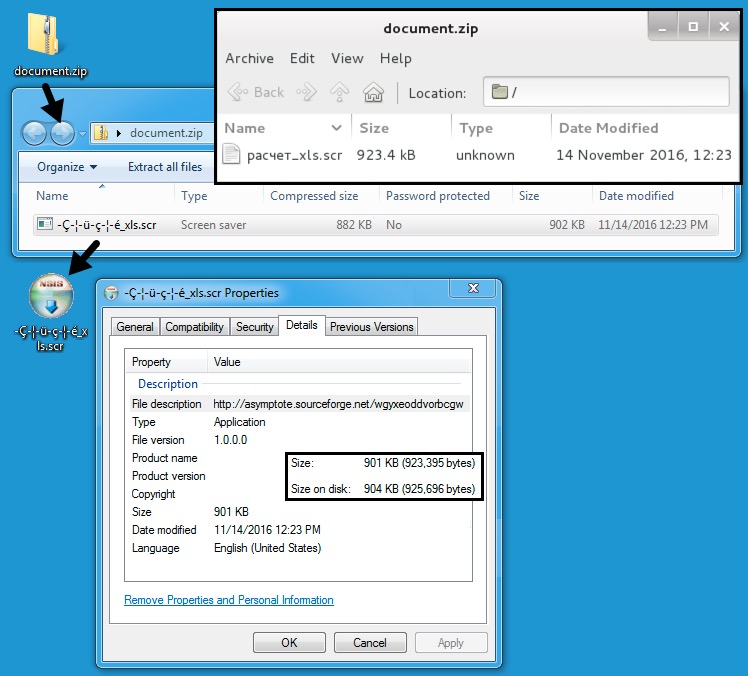
Task: Click the Location path input field
Action: tap(606, 92)
